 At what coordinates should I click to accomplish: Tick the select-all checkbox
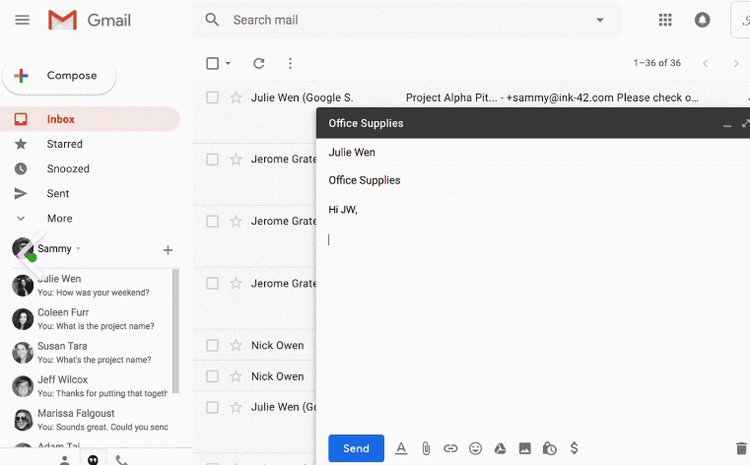coord(212,63)
